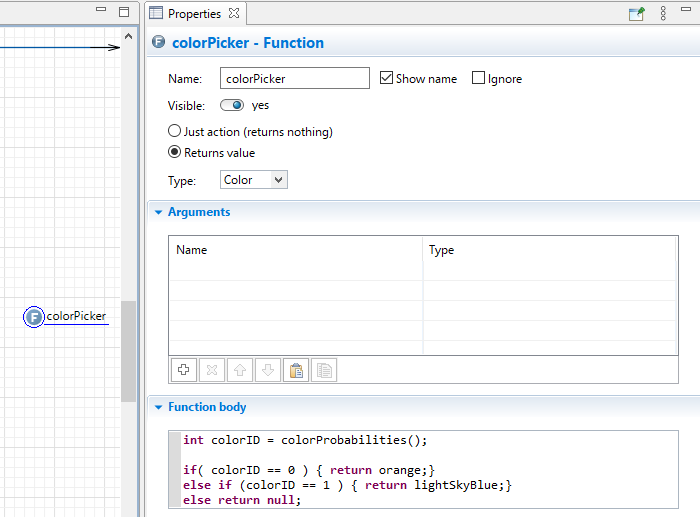Click the add argument plus icon

183,370
